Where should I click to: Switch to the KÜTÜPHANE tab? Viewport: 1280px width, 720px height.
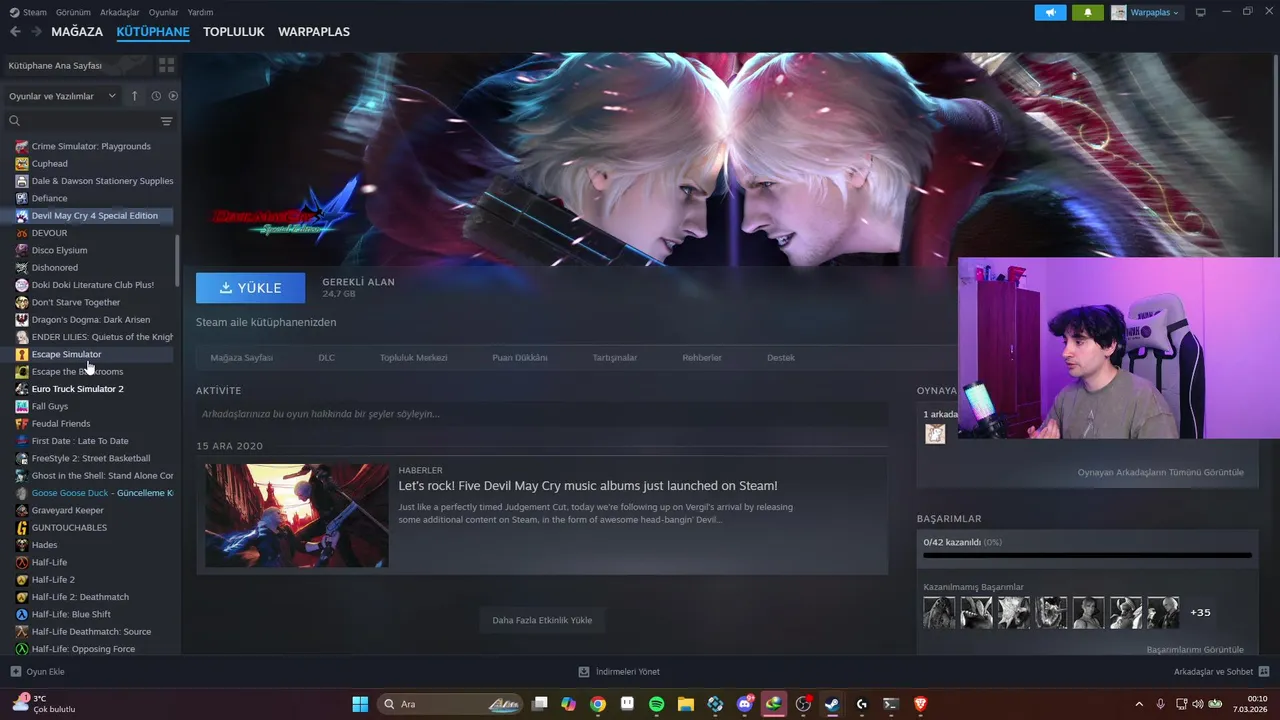pyautogui.click(x=153, y=32)
